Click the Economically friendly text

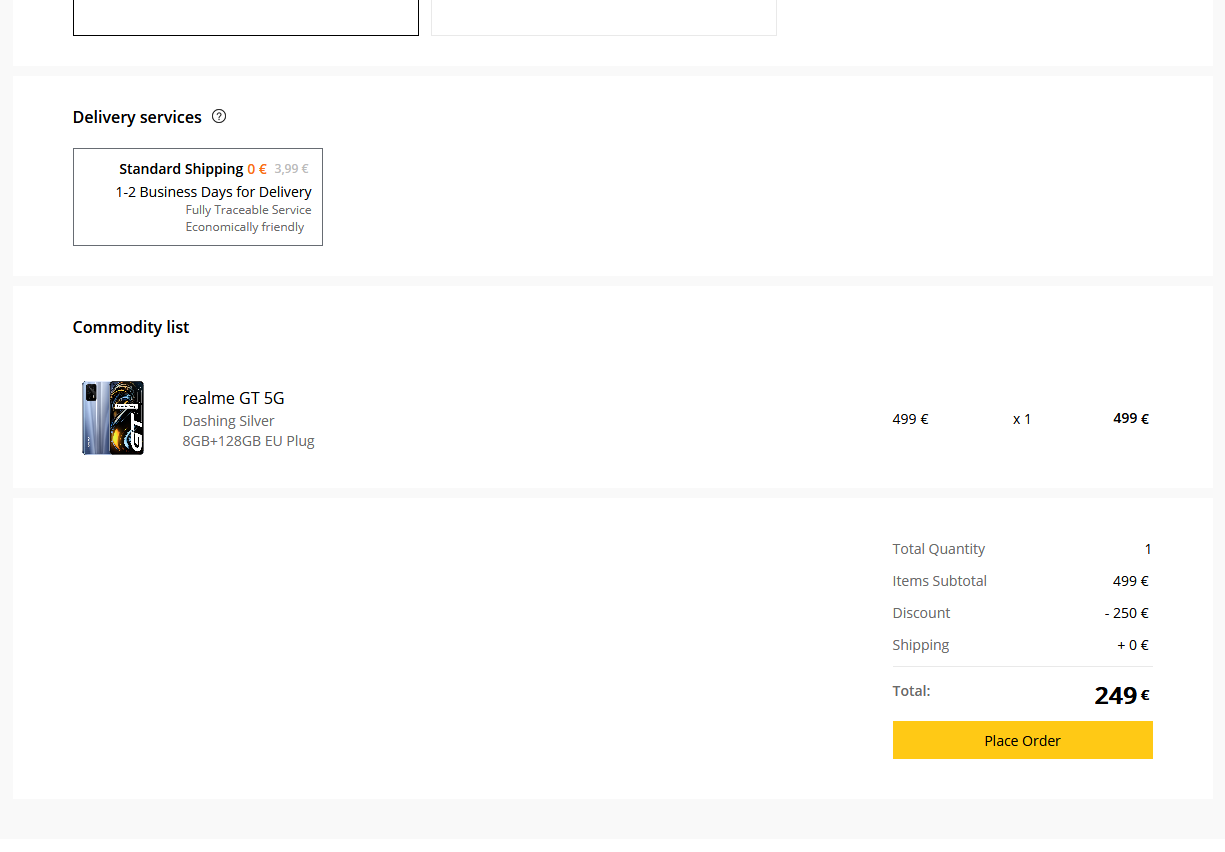pyautogui.click(x=245, y=227)
